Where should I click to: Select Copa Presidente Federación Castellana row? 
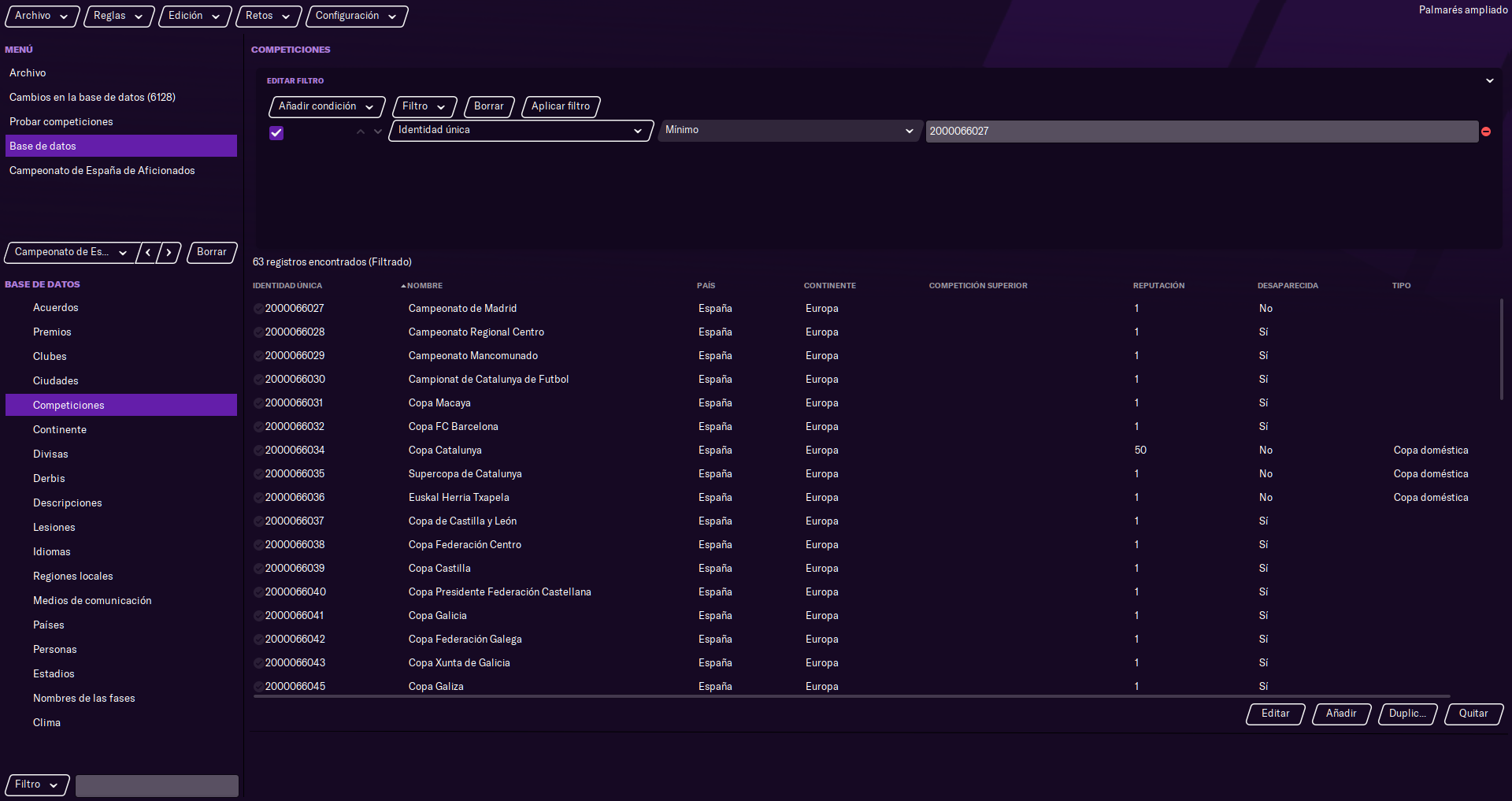(874, 592)
